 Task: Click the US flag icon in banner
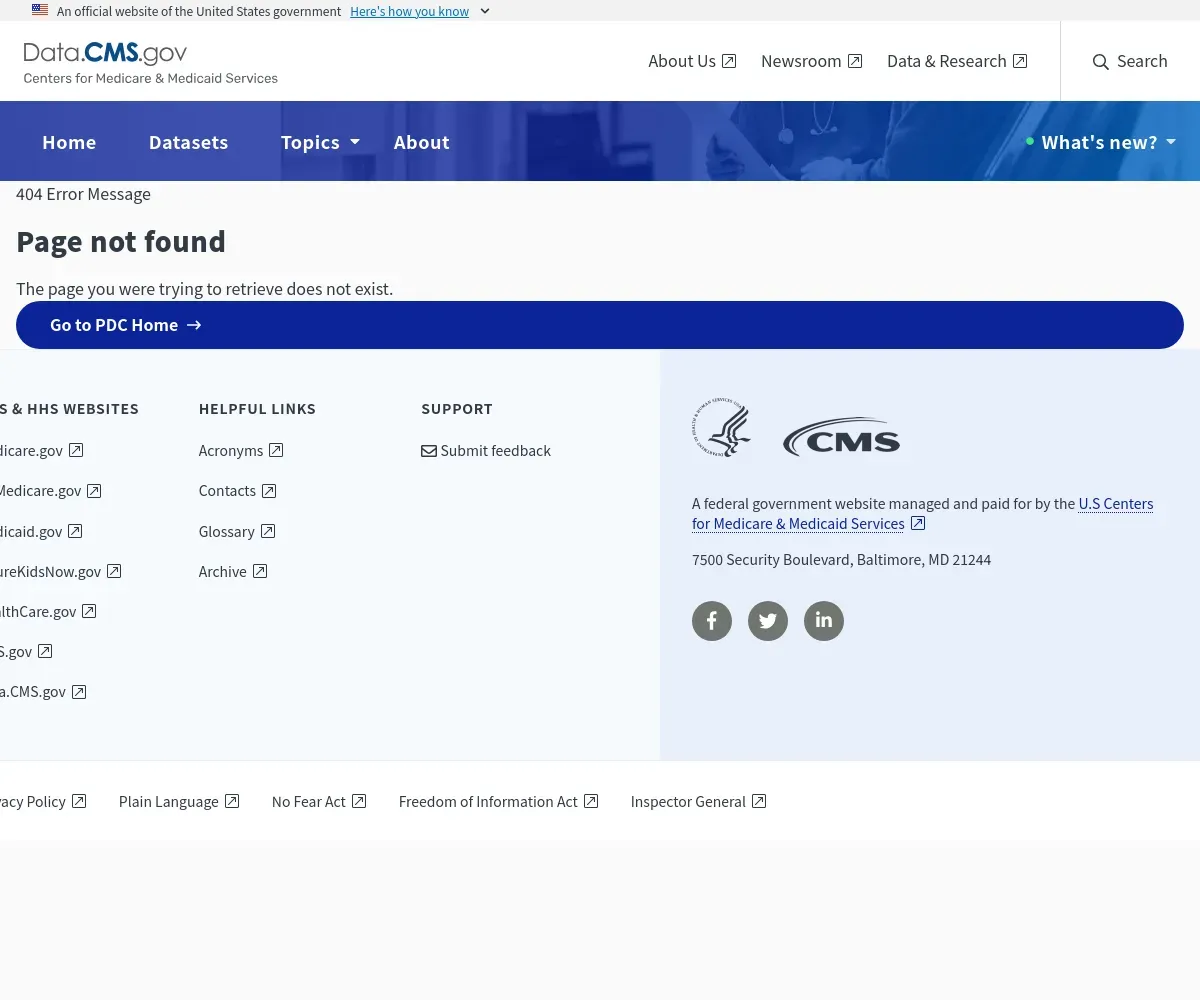pos(40,10)
